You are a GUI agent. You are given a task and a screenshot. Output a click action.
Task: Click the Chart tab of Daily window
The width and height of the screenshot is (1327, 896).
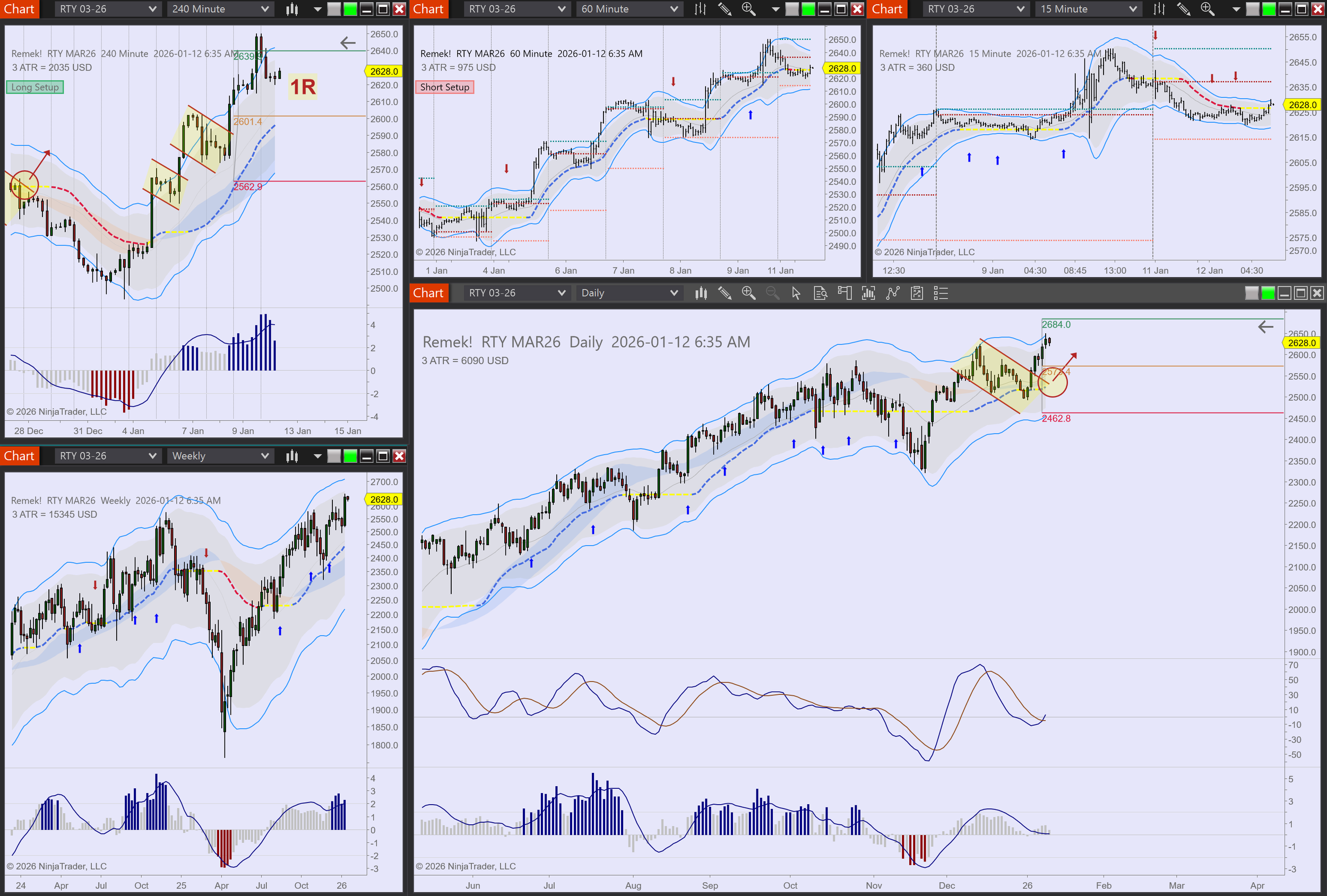(428, 293)
